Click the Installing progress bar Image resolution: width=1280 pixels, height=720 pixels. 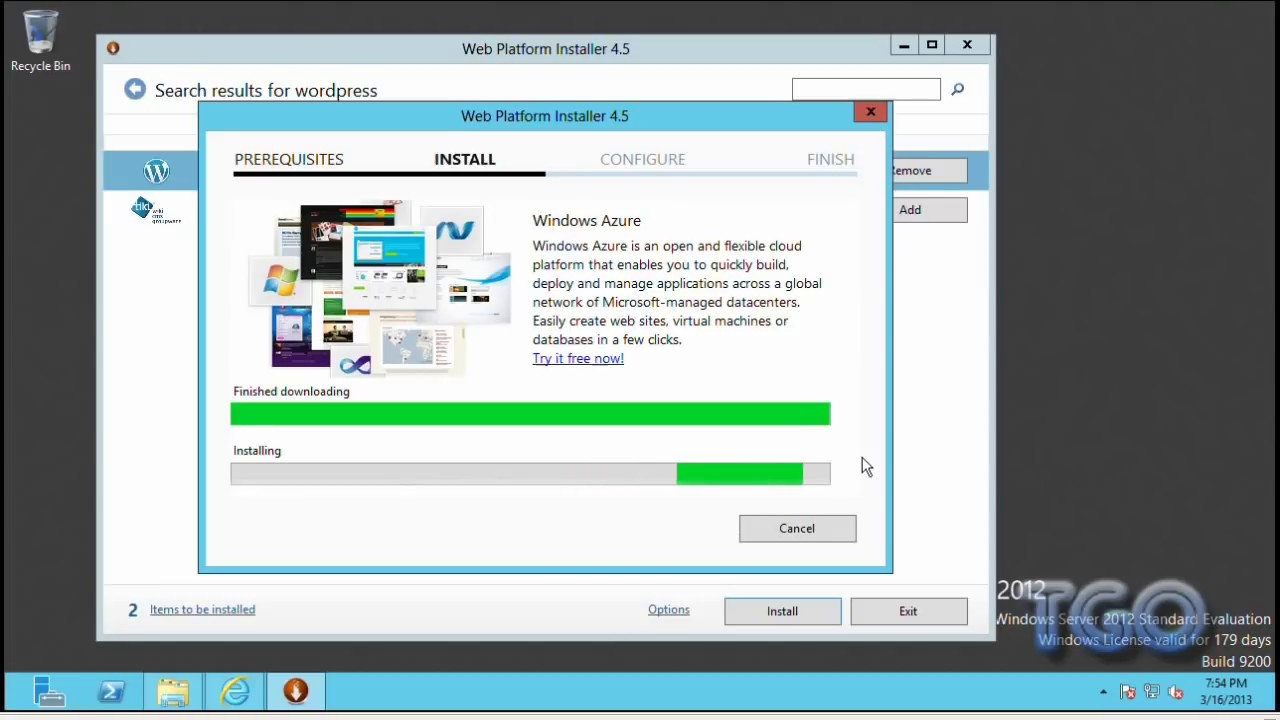pyautogui.click(x=530, y=474)
